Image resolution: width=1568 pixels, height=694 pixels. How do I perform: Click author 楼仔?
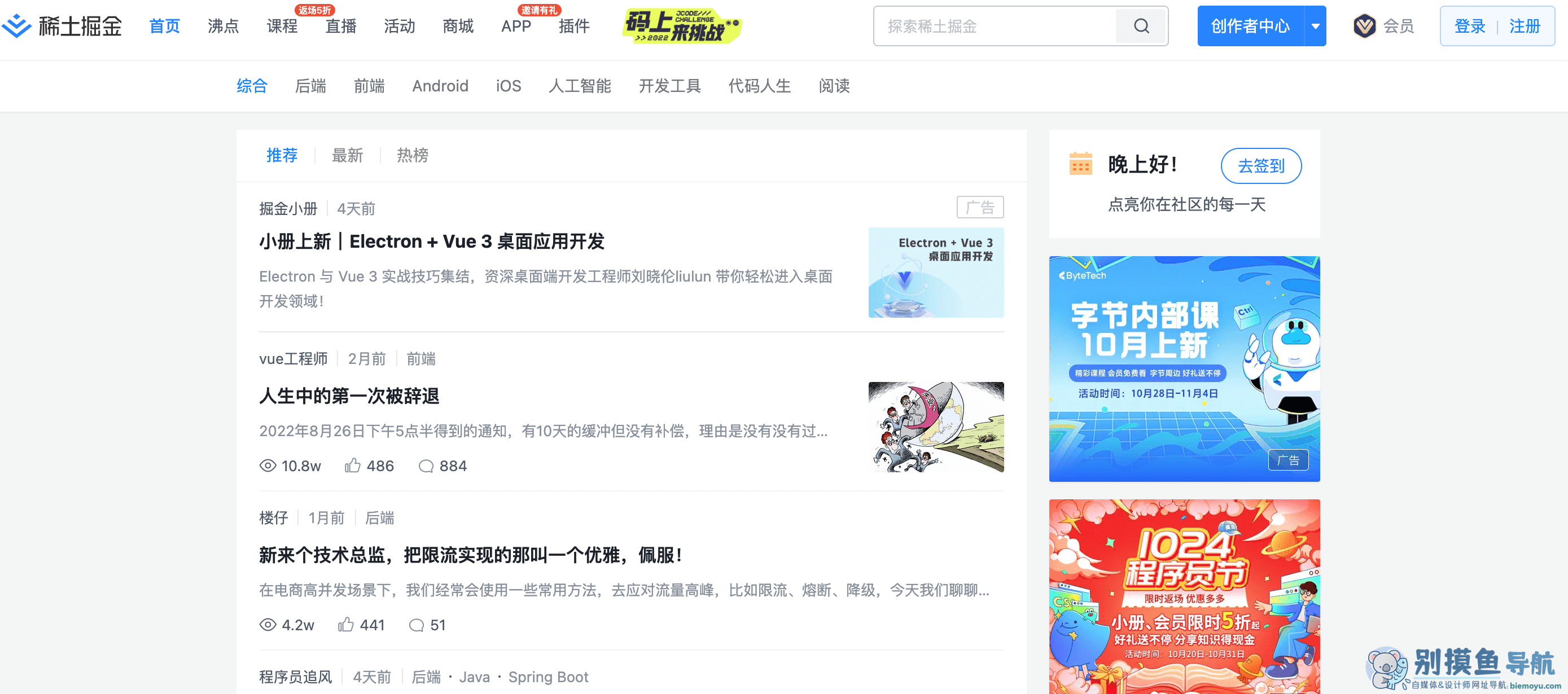pos(273,517)
